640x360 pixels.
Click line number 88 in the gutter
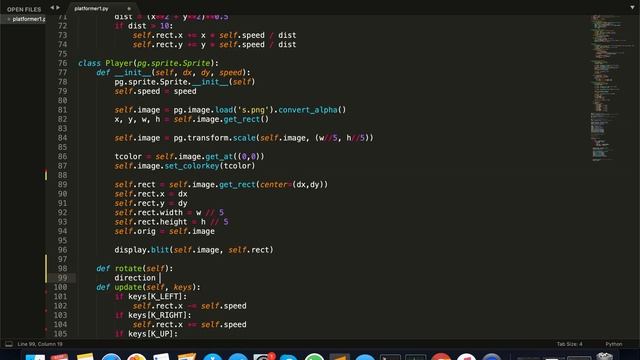click(x=62, y=175)
